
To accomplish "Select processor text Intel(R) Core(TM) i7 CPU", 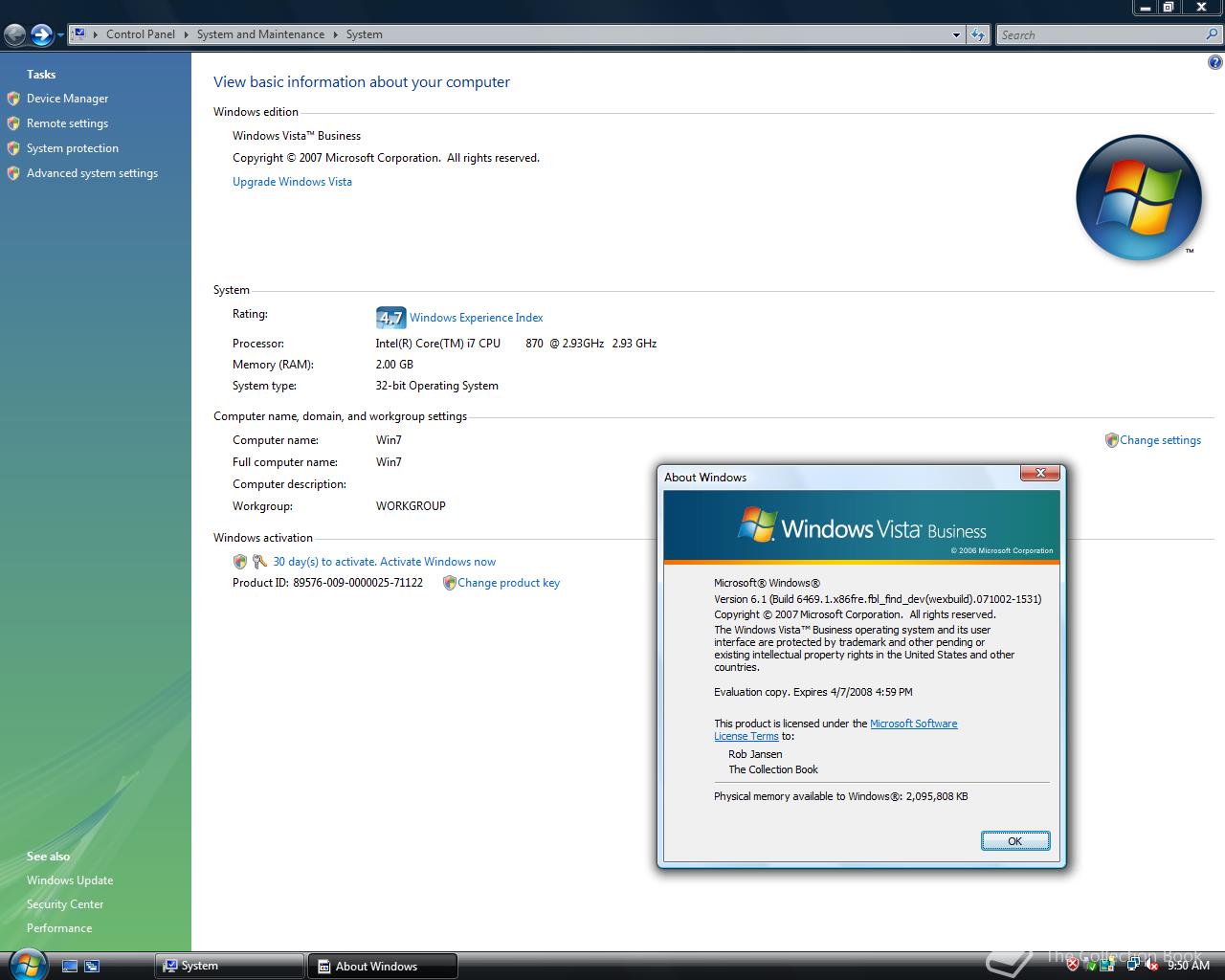I will pyautogui.click(x=437, y=344).
